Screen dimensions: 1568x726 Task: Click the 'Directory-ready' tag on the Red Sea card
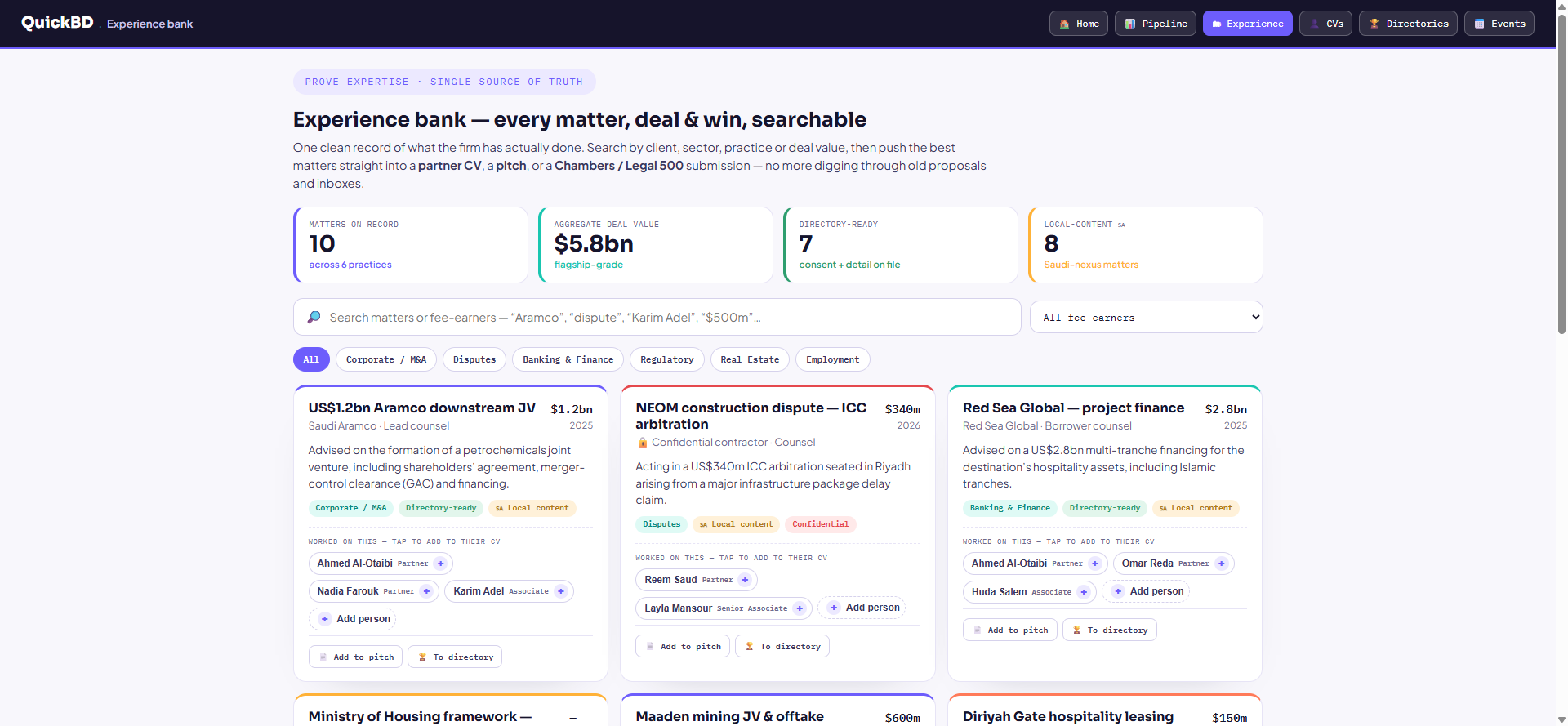1105,508
